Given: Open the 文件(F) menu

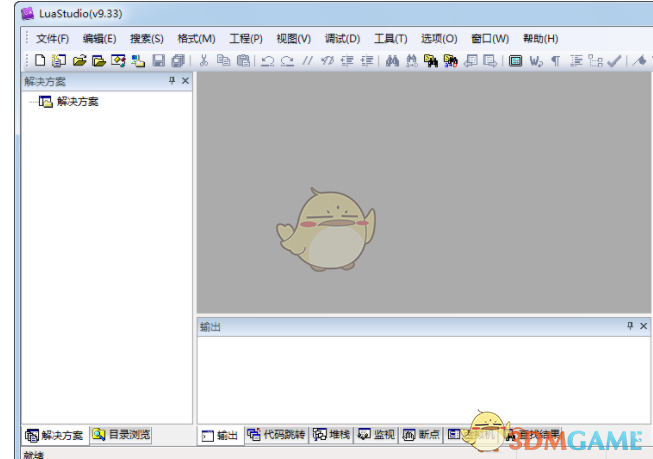Looking at the screenshot, I should pos(52,39).
